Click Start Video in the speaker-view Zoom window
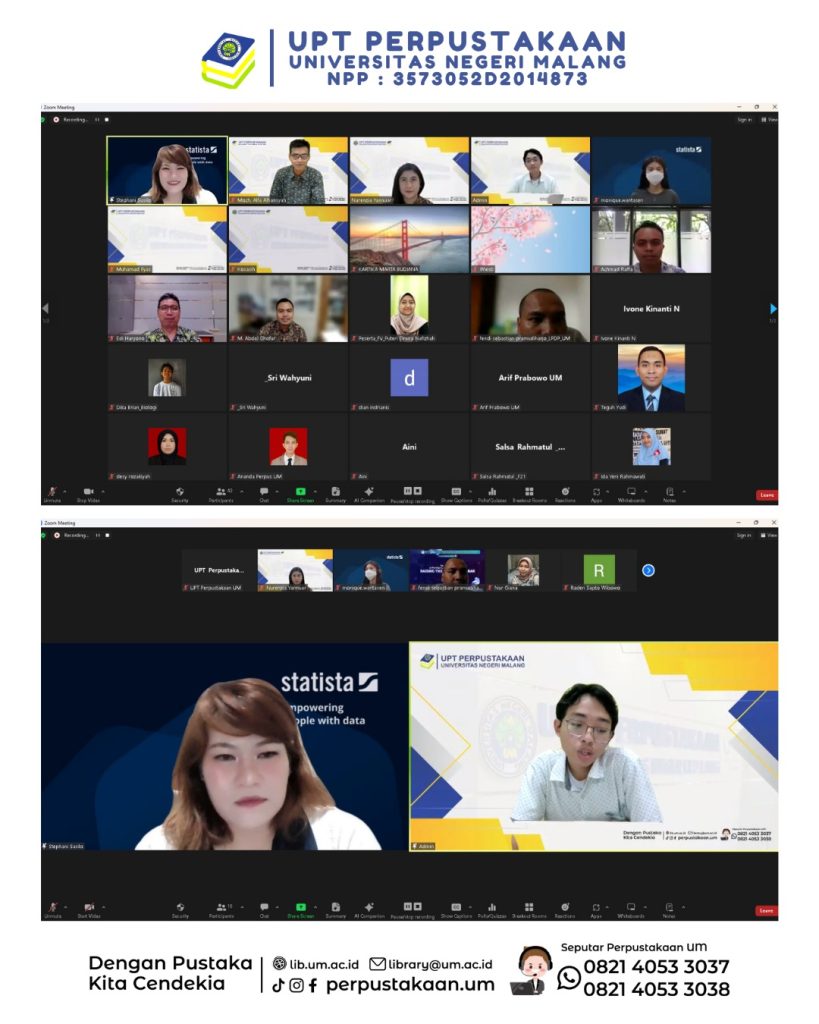 tap(89, 910)
